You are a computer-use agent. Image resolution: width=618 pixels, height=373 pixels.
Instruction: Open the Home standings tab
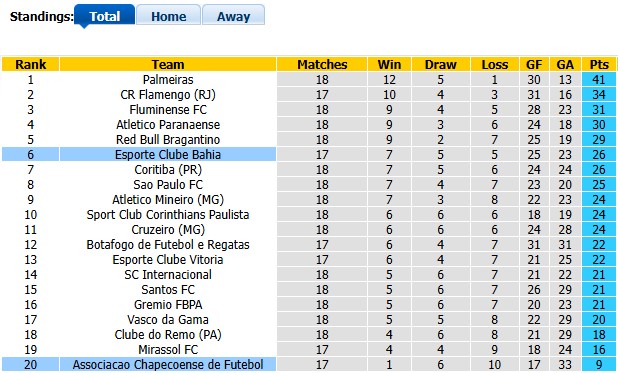169,16
